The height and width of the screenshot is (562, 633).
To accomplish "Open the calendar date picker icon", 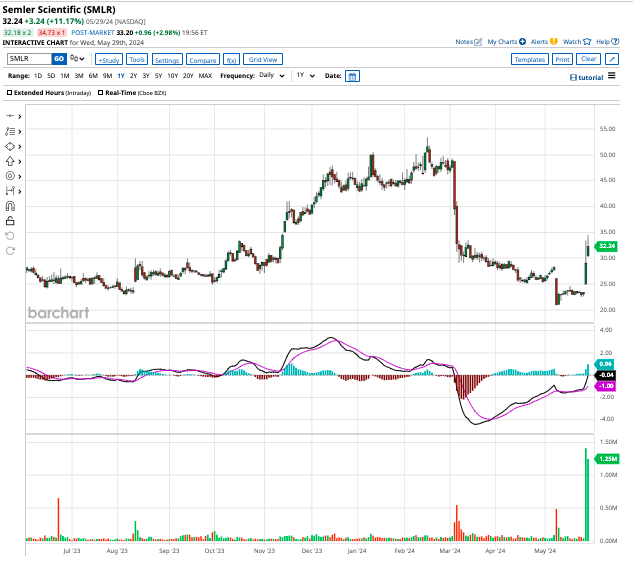I will (352, 76).
